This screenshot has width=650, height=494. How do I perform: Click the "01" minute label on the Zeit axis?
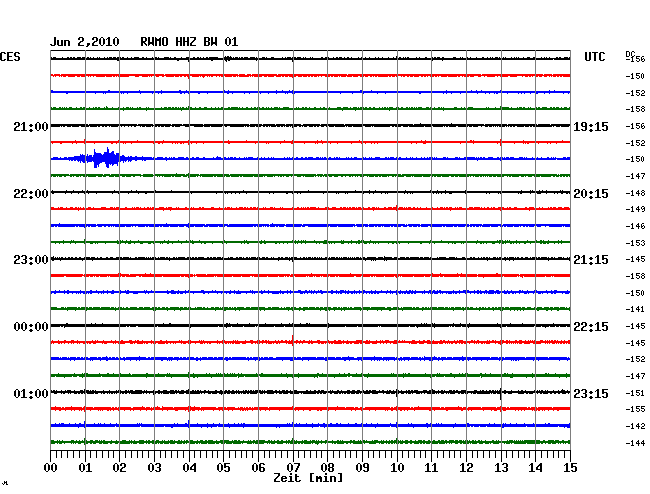tap(85, 467)
